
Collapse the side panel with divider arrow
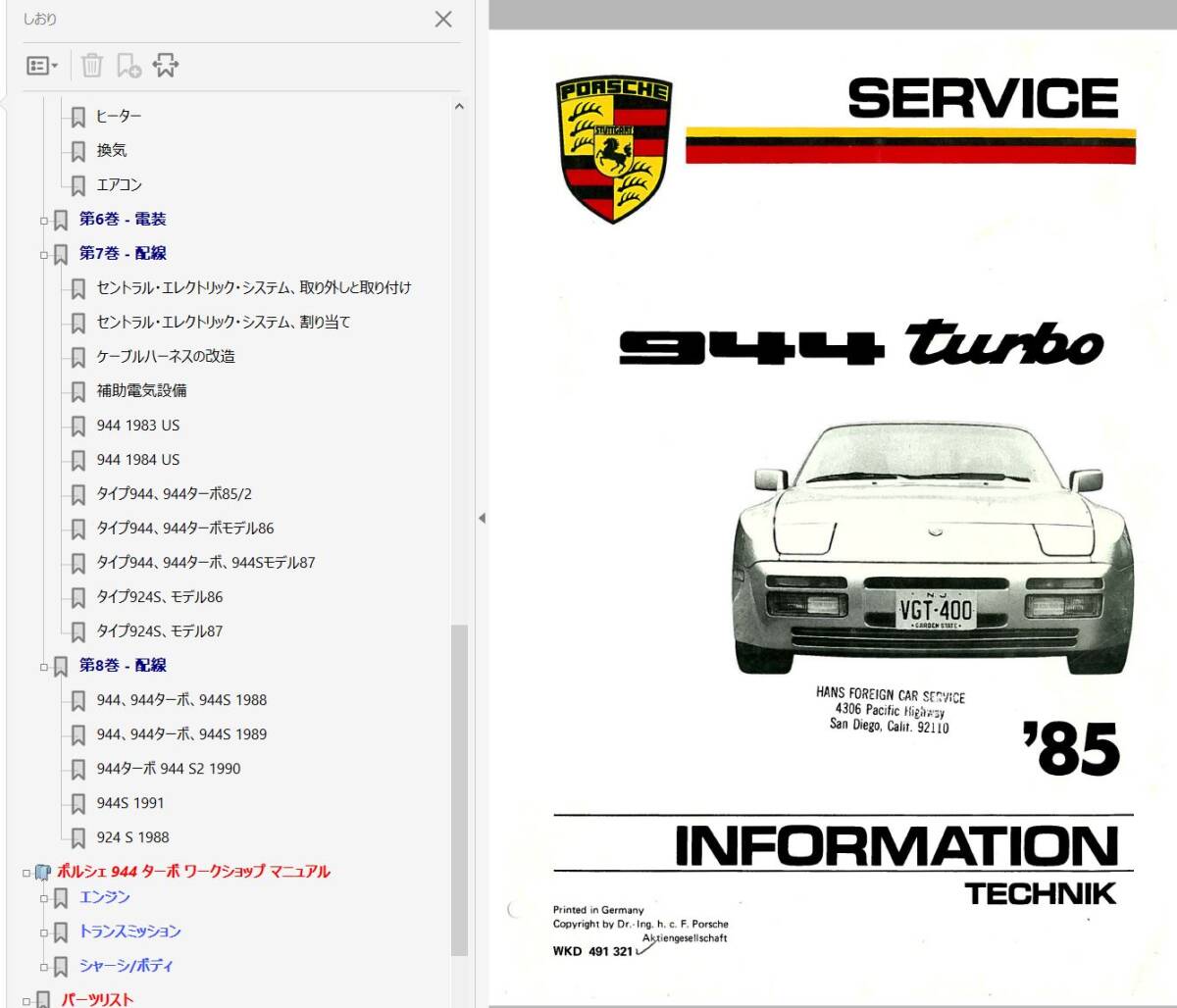click(482, 518)
